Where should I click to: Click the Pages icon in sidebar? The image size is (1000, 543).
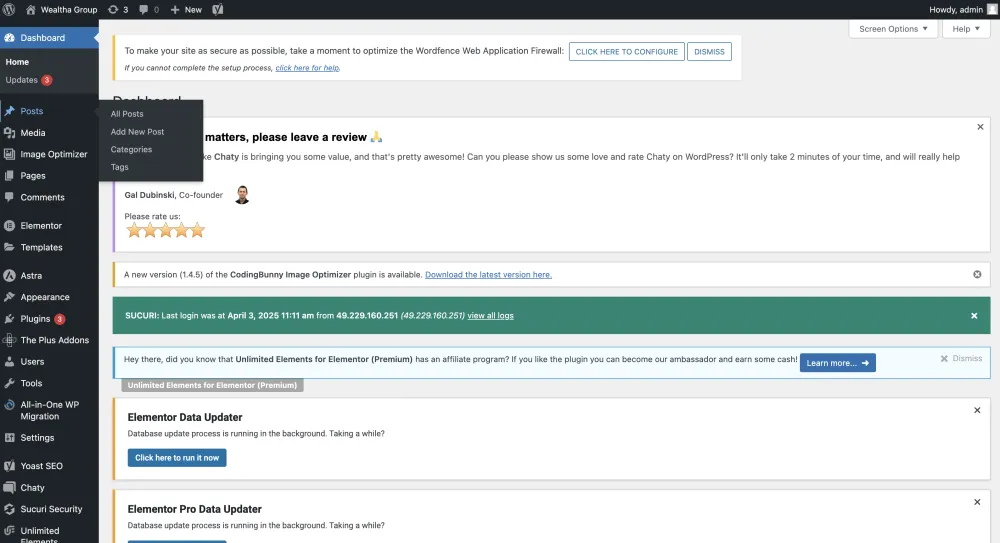pyautogui.click(x=10, y=175)
